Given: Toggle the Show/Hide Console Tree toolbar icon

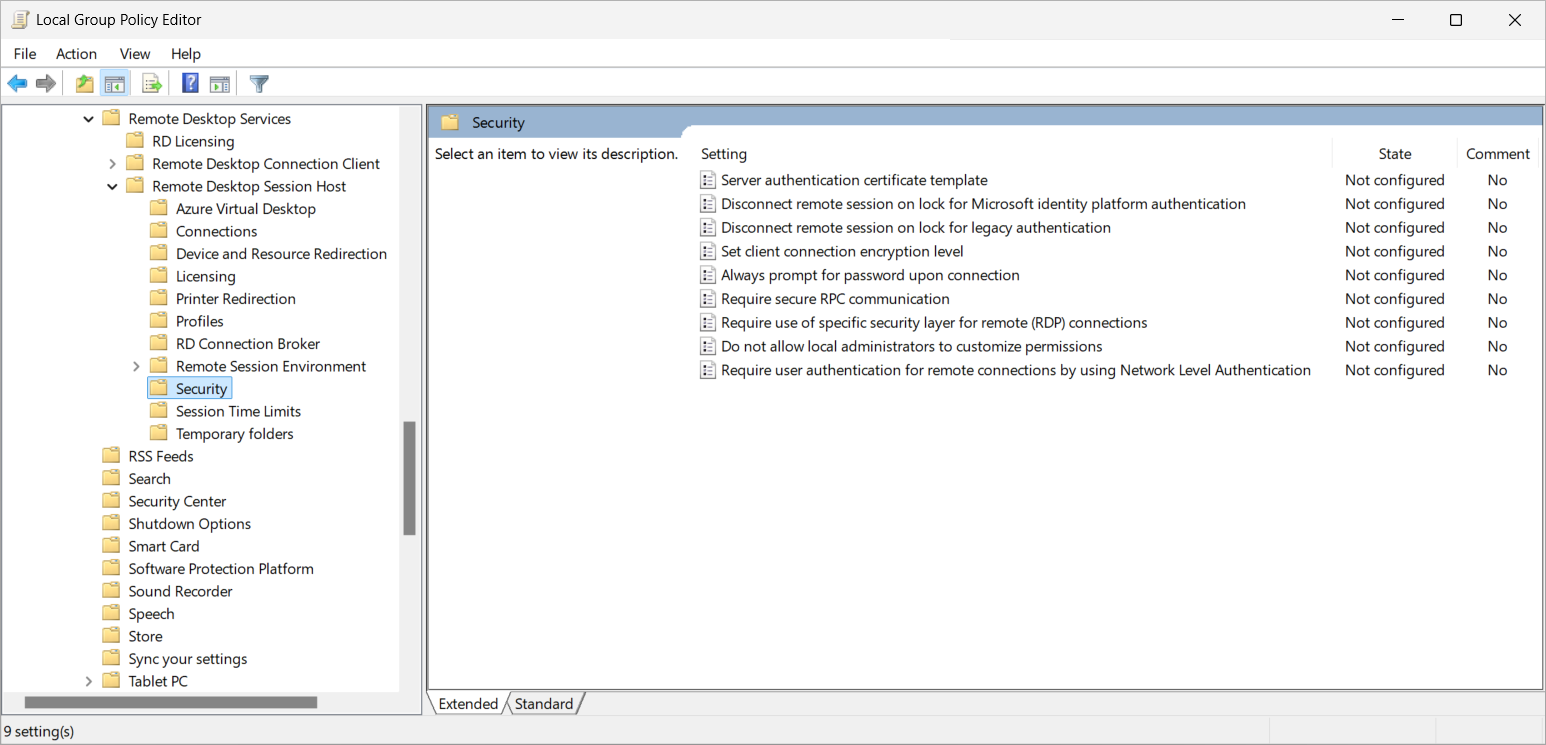Looking at the screenshot, I should coord(115,84).
